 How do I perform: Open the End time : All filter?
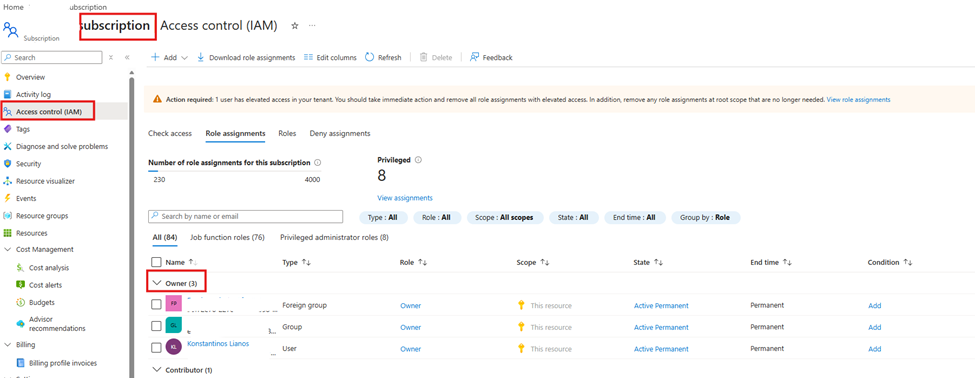click(635, 218)
